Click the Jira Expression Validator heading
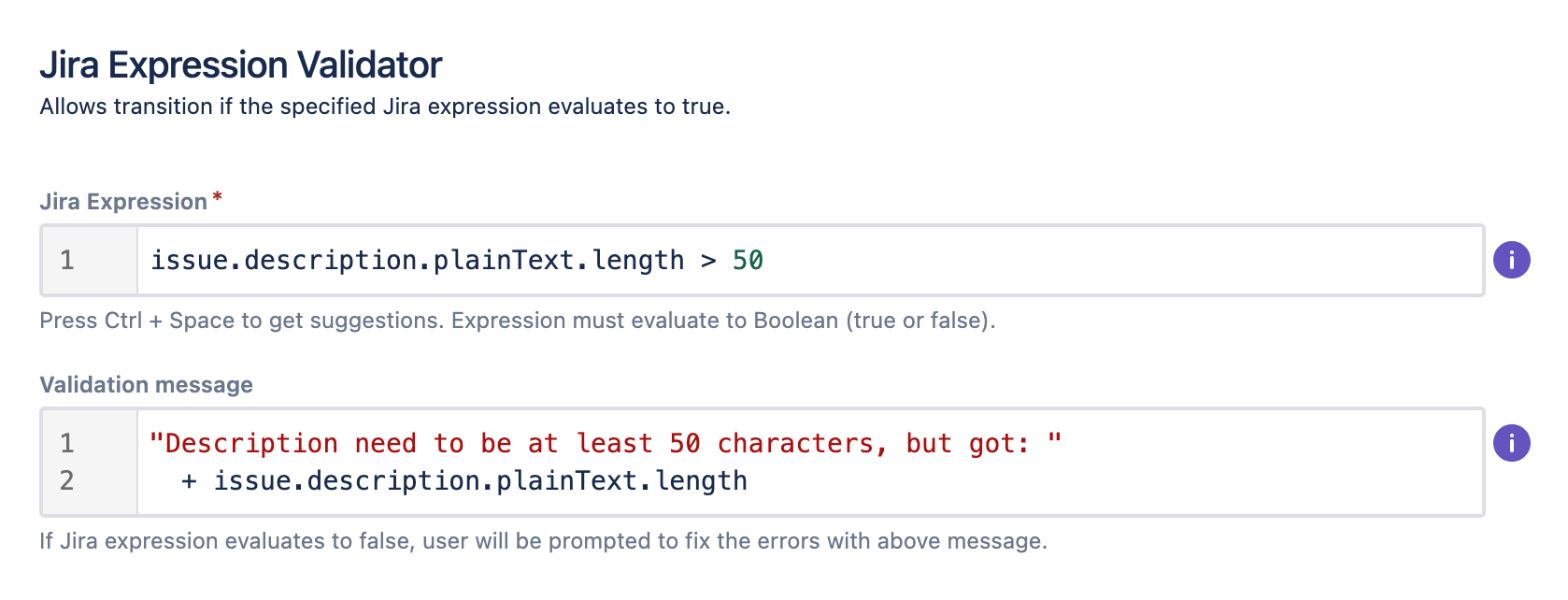 [240, 64]
